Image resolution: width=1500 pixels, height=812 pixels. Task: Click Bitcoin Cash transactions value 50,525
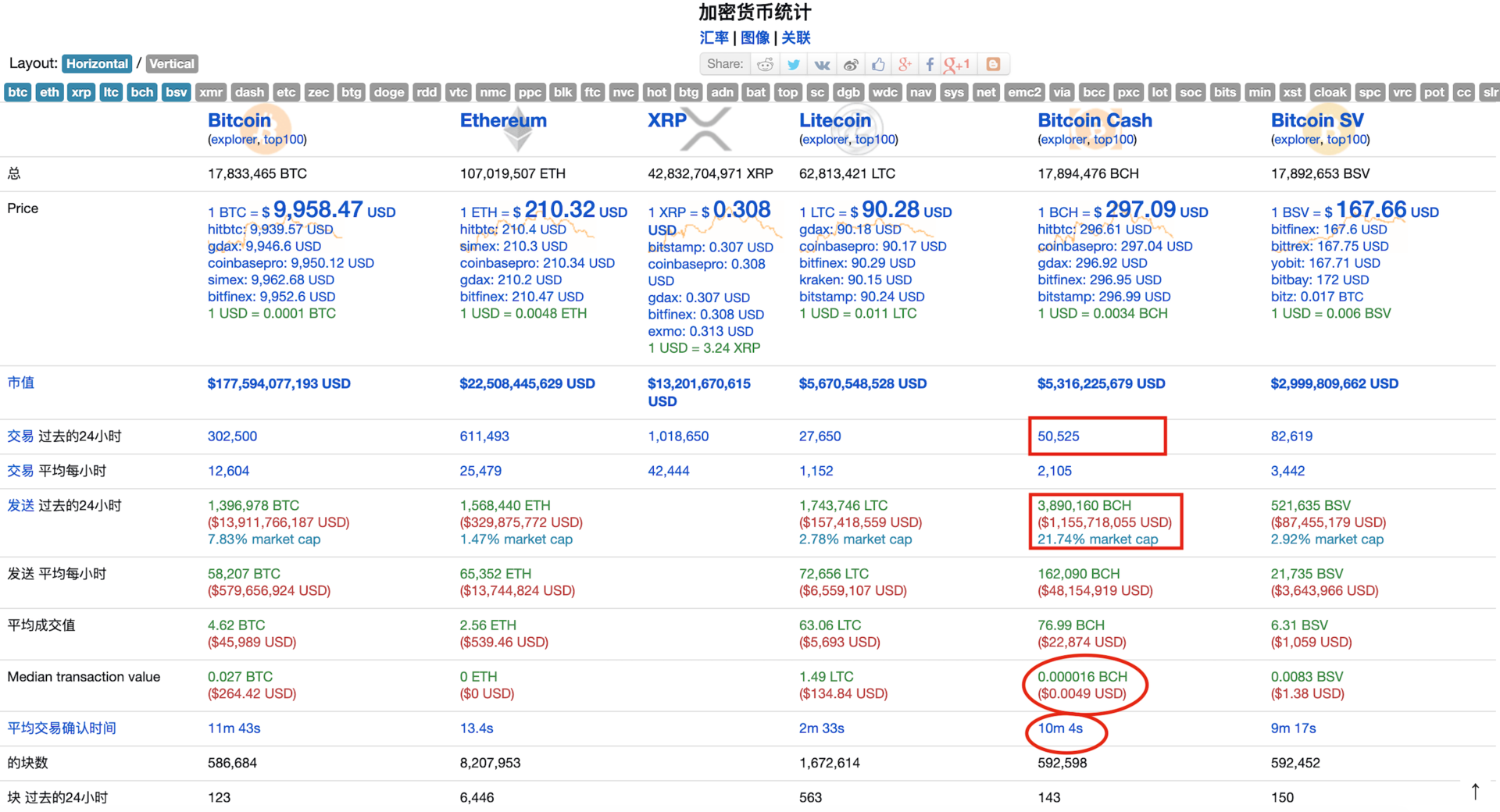click(1059, 436)
